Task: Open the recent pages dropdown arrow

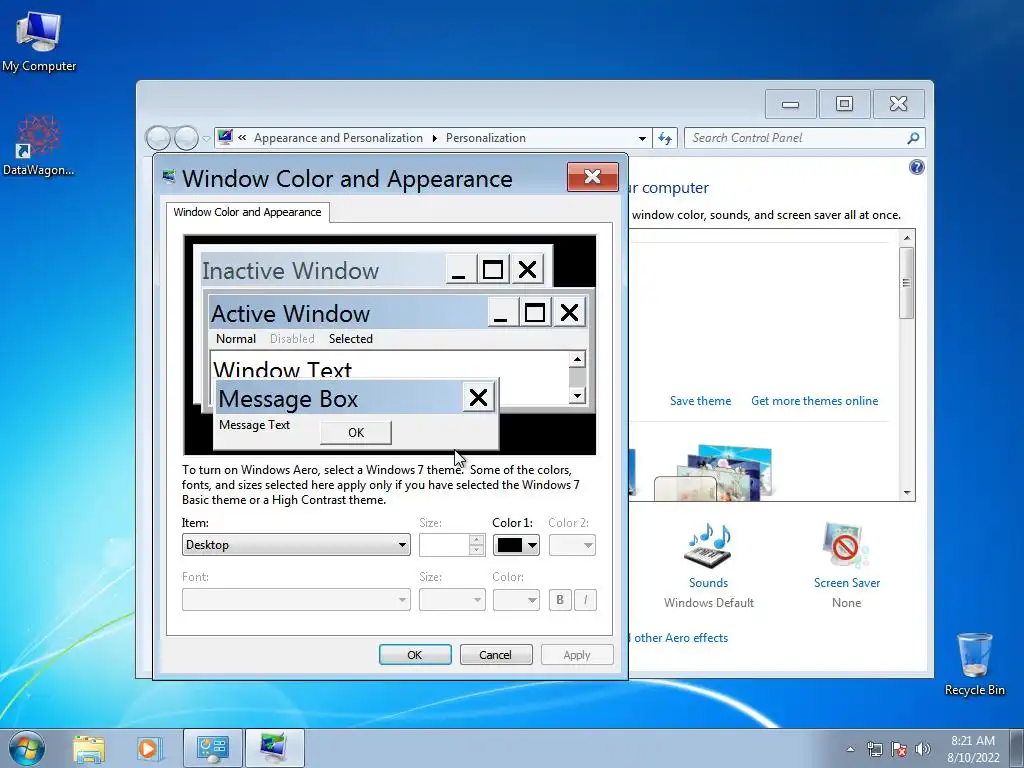Action: [x=206, y=138]
